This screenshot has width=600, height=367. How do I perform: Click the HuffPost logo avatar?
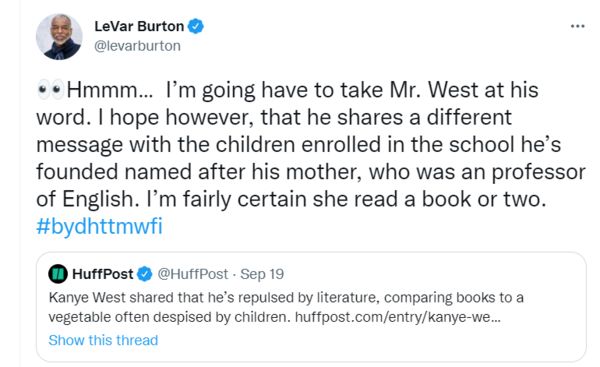click(58, 274)
